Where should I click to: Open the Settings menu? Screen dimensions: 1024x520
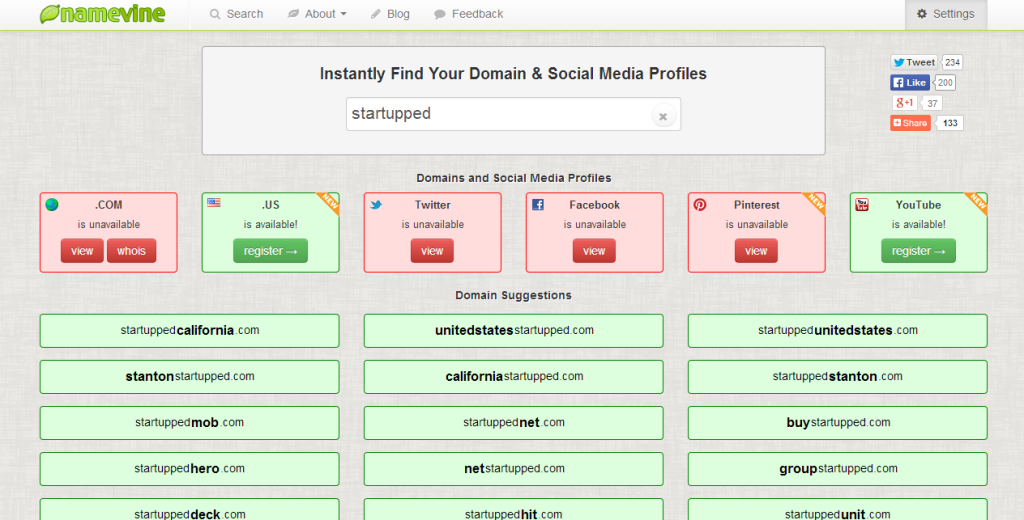(945, 14)
